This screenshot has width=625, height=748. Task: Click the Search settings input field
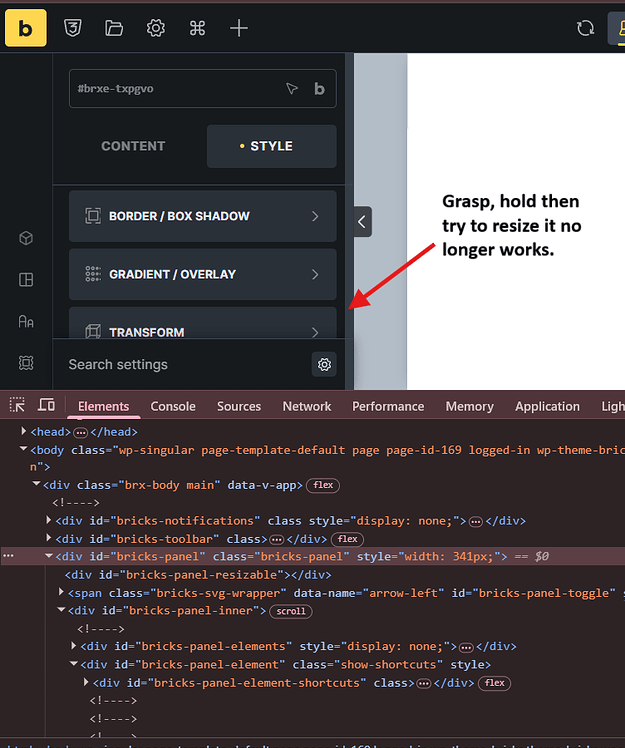(x=186, y=364)
